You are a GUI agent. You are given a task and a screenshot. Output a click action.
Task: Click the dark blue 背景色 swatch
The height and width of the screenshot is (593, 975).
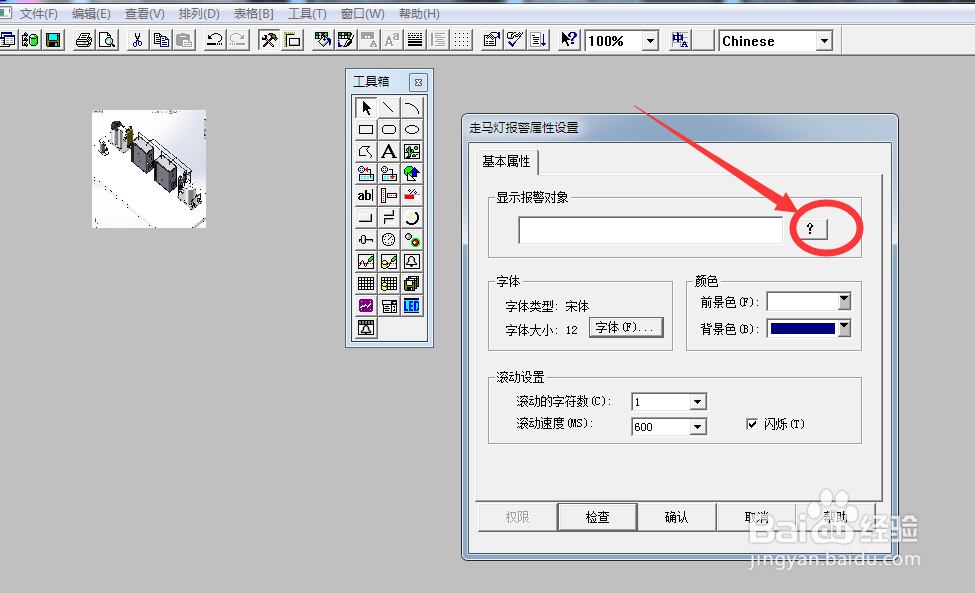point(803,328)
